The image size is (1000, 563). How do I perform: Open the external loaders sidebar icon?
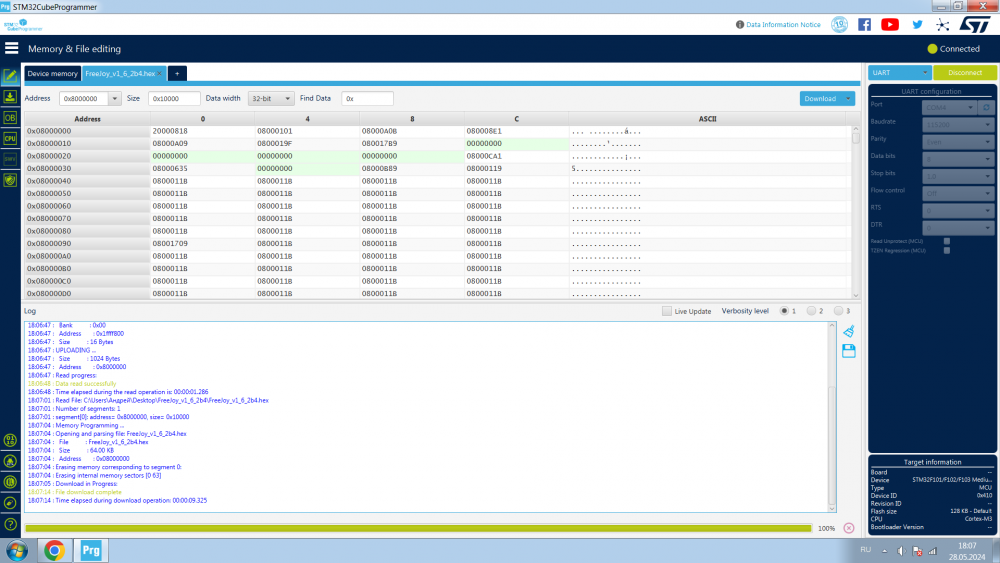10,461
